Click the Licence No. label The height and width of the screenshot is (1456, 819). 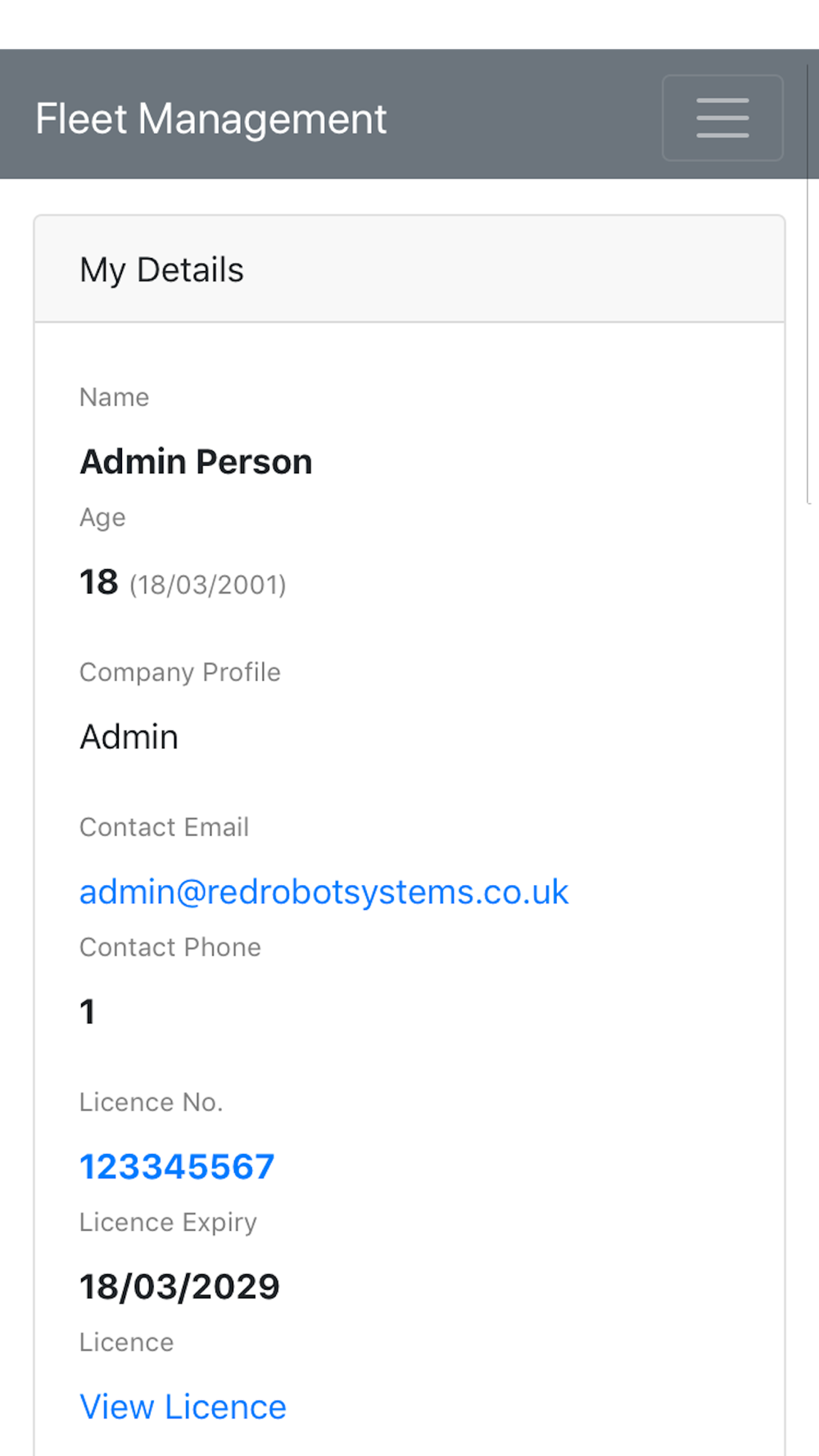(x=151, y=1102)
